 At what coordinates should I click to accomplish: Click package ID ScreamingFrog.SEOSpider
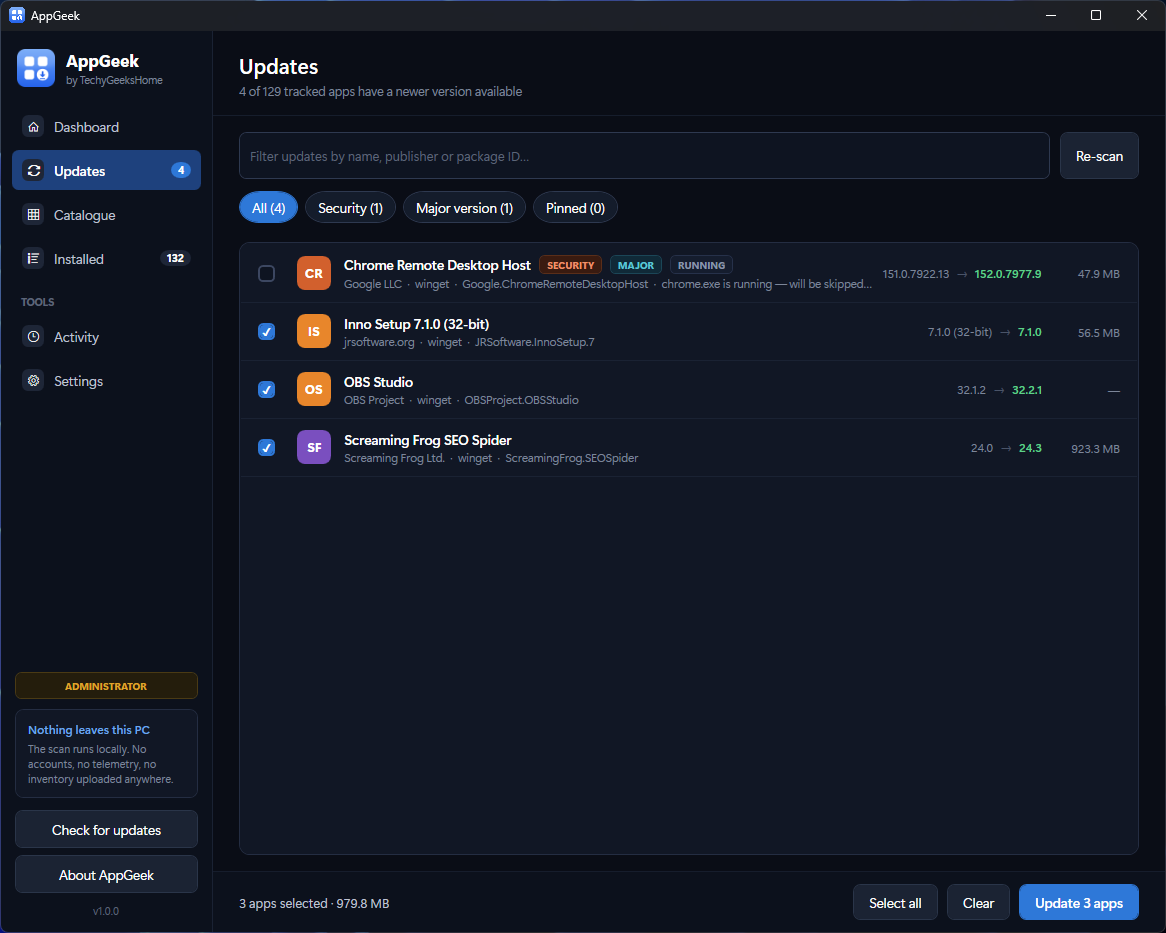572,458
